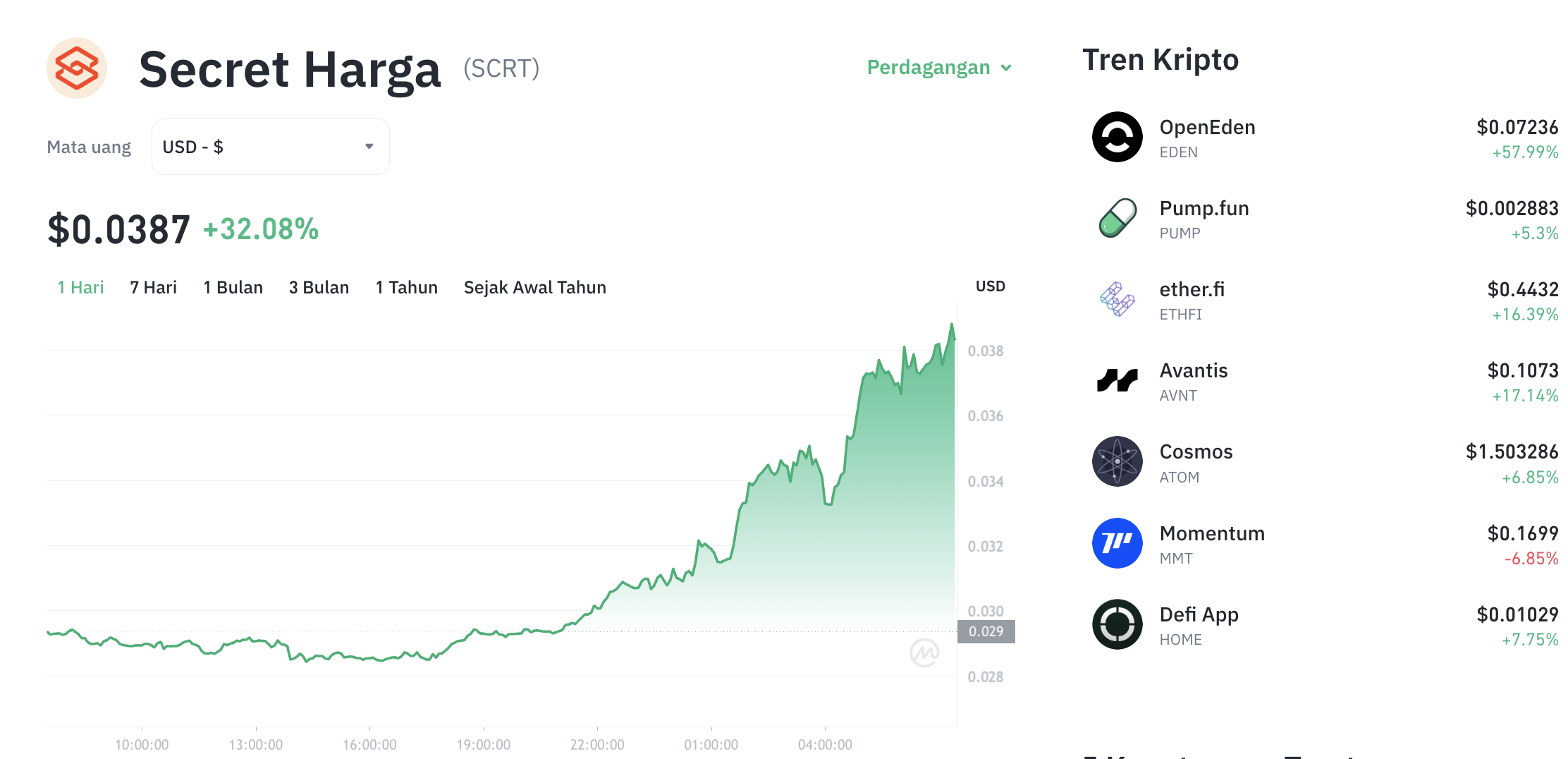Click the Avantis logo icon
The image size is (1568, 759).
pyautogui.click(x=1117, y=380)
